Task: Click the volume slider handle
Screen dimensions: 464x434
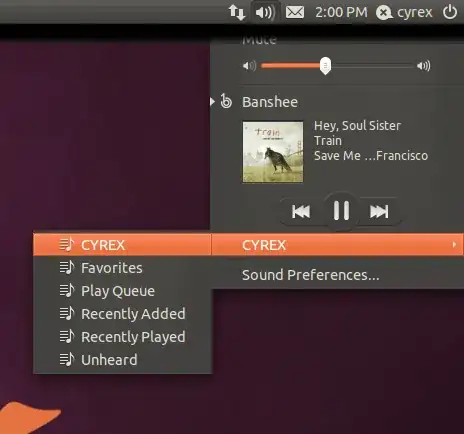Action: 325,66
